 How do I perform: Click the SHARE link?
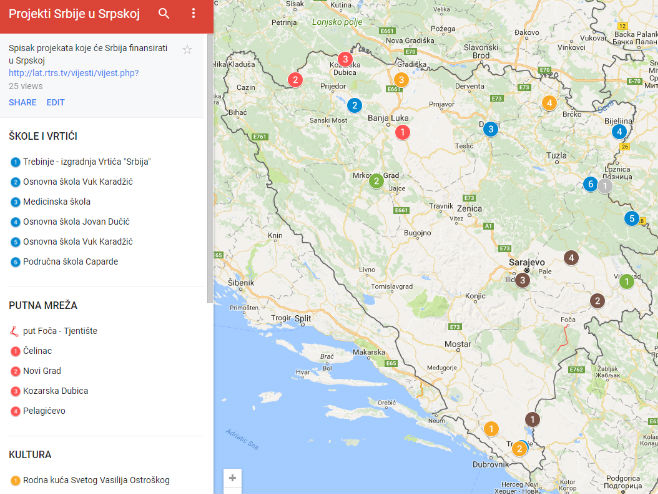pyautogui.click(x=22, y=102)
